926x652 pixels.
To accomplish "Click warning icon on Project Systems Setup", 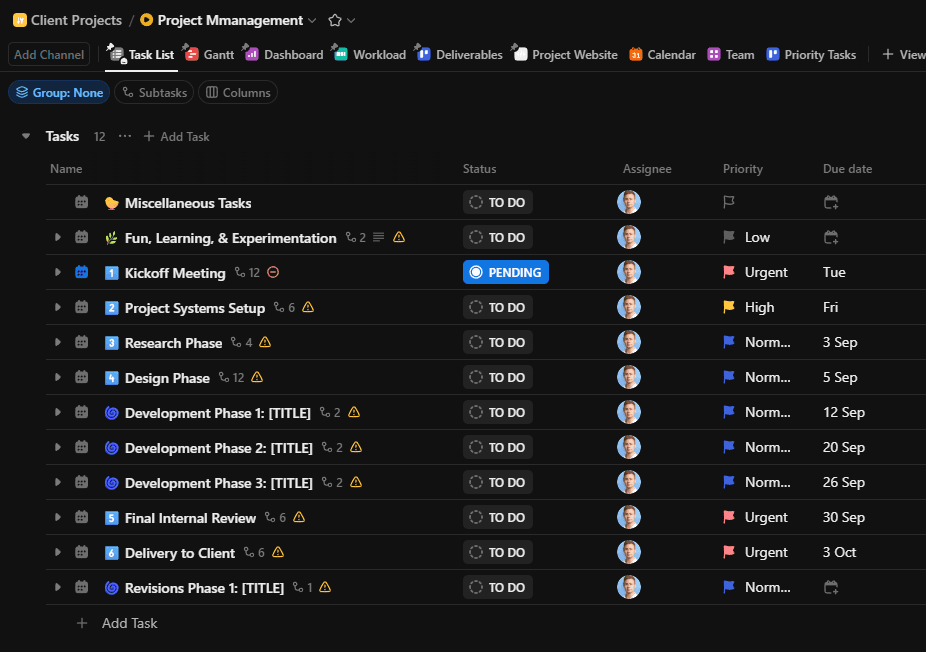I will pos(308,307).
